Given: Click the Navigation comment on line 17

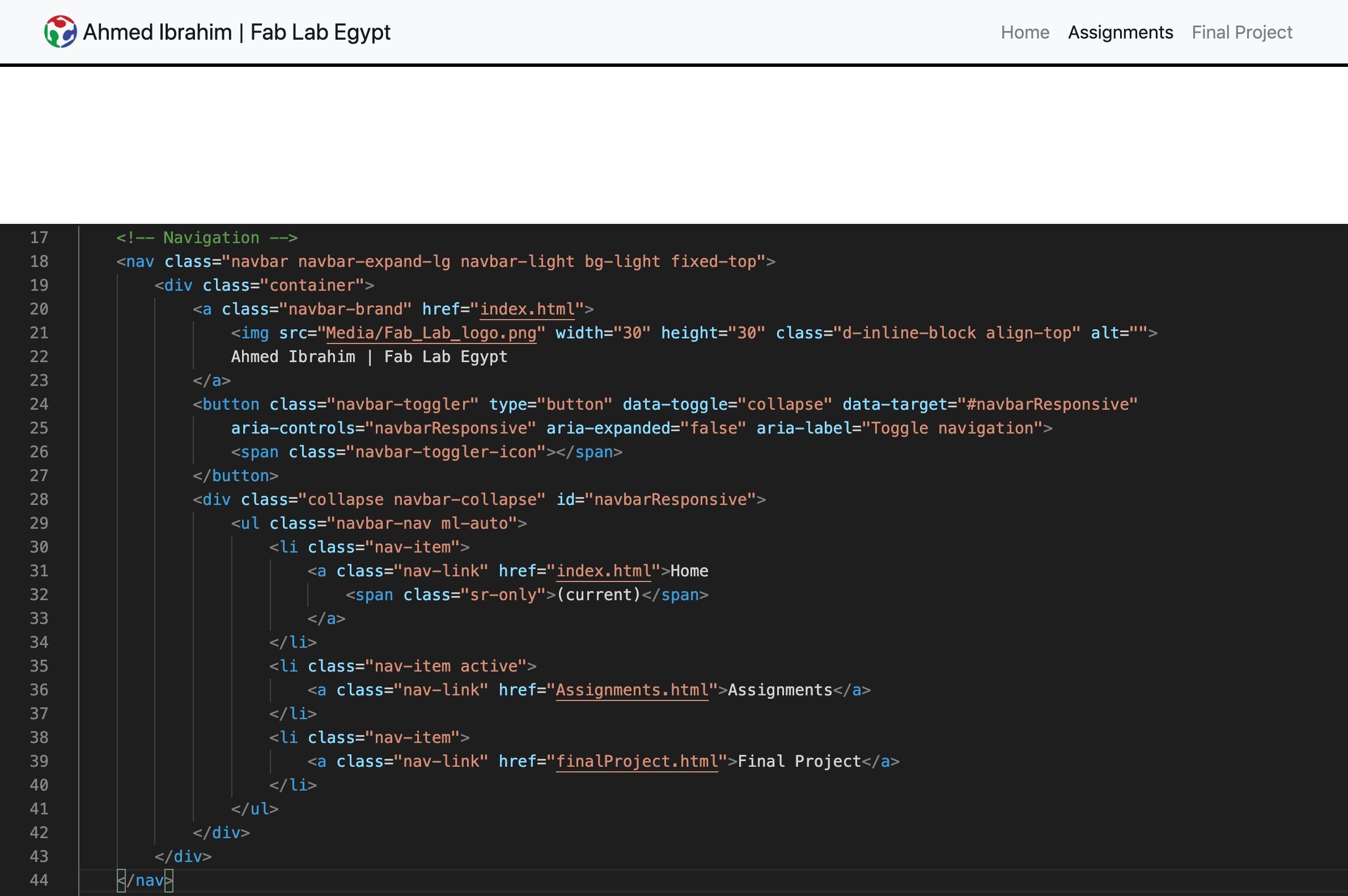Looking at the screenshot, I should 207,237.
